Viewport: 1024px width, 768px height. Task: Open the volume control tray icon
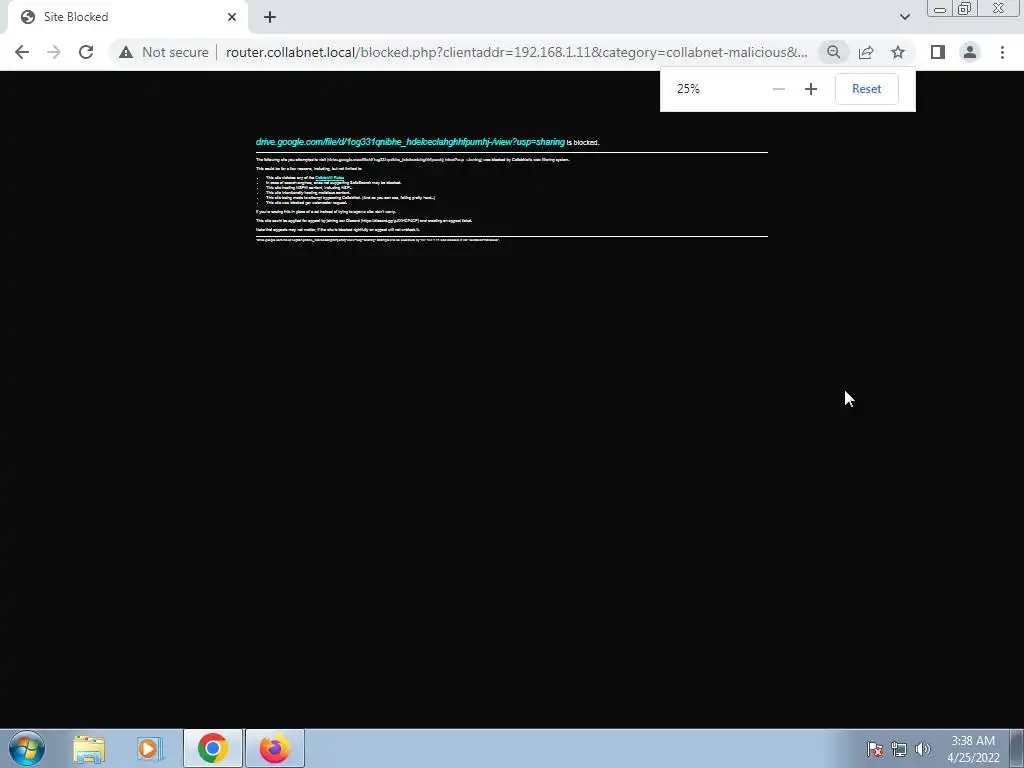pyautogui.click(x=922, y=749)
